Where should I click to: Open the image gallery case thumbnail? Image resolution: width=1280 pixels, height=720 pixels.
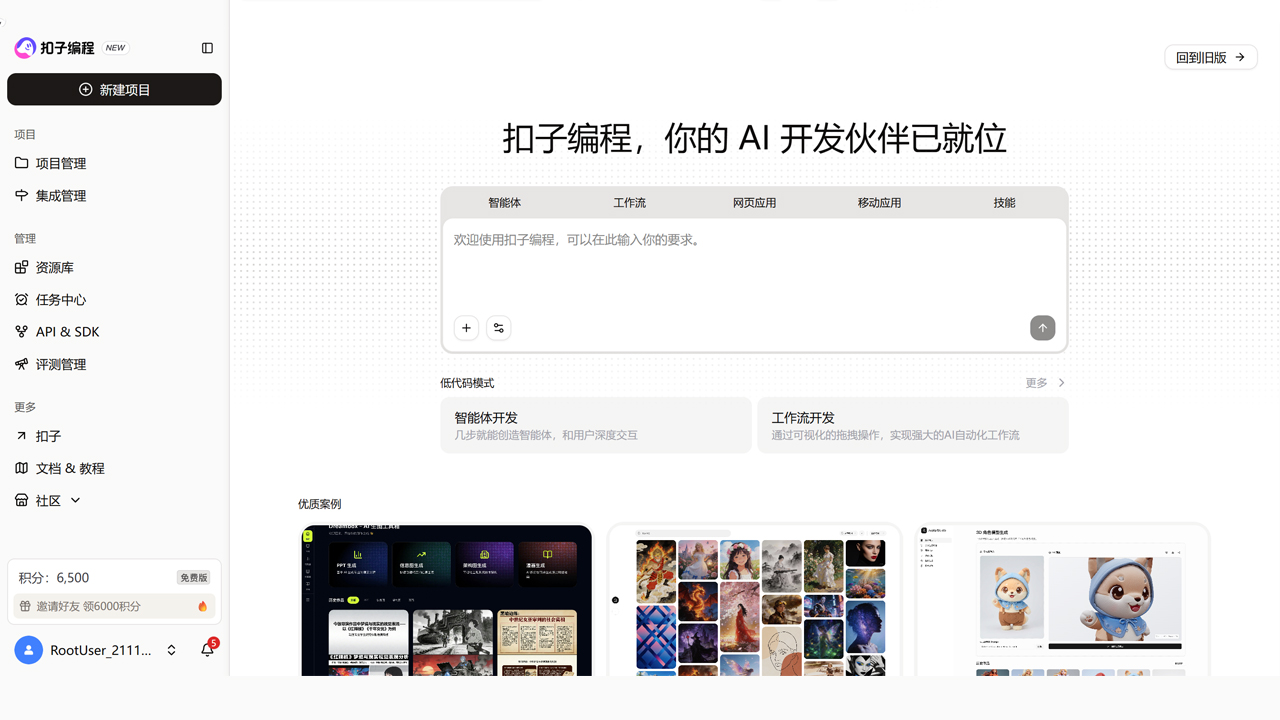(755, 600)
